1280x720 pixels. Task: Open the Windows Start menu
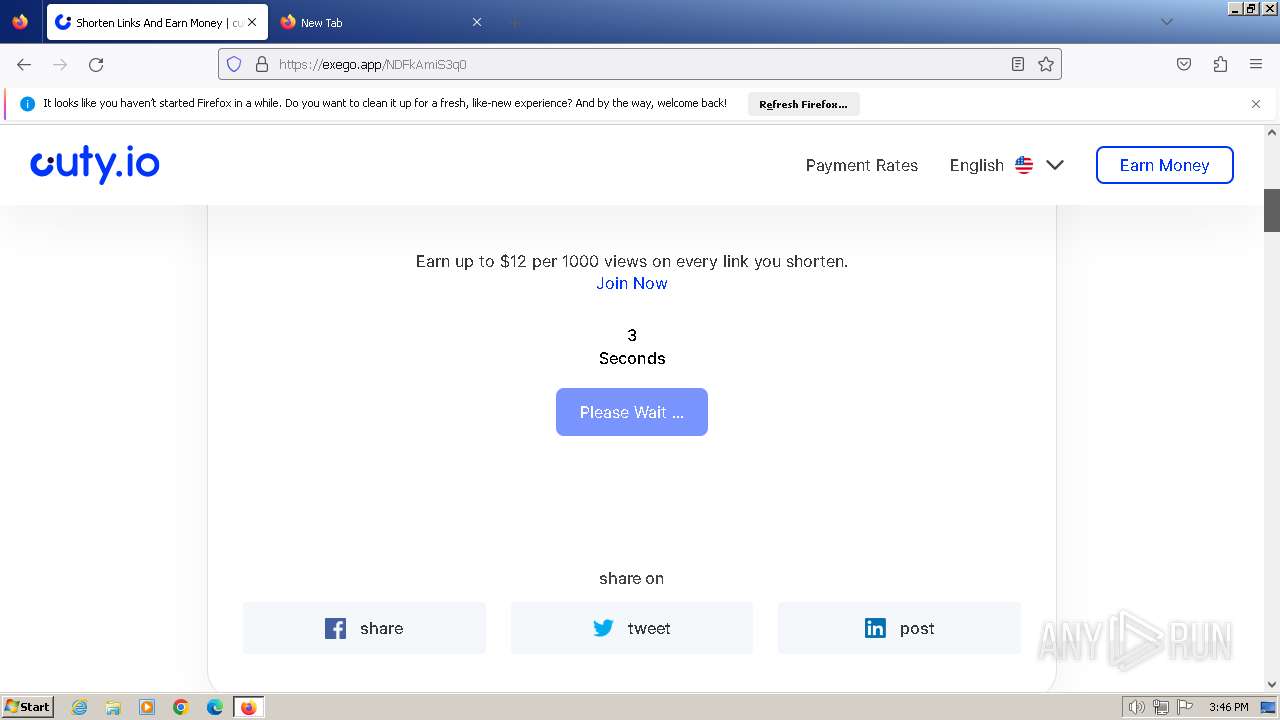point(28,707)
